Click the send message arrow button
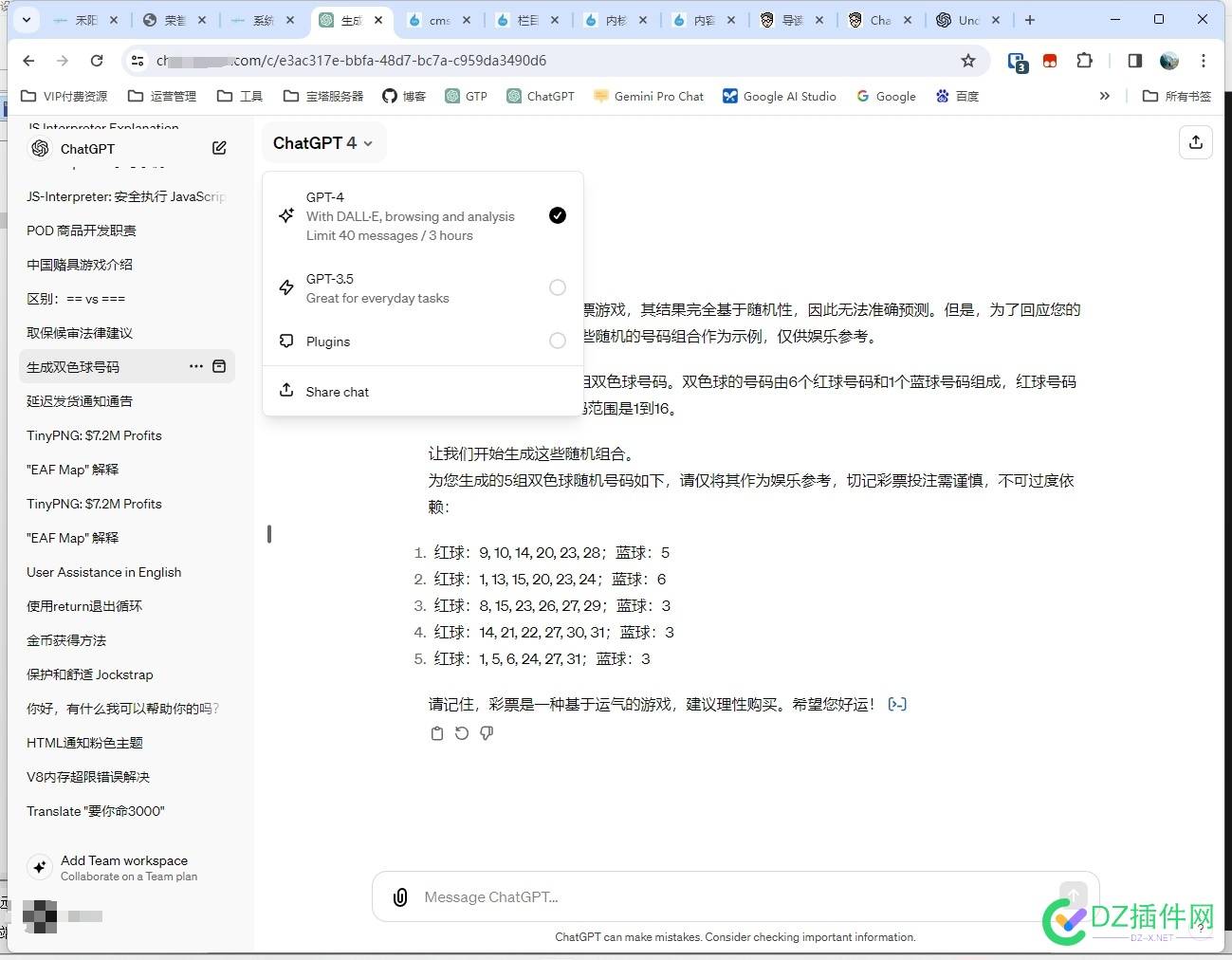The image size is (1232, 960). (x=1073, y=896)
